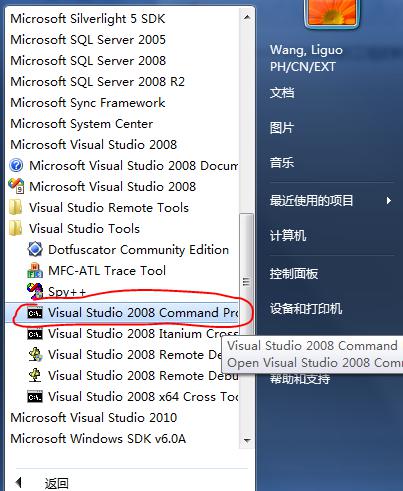The image size is (403, 491).
Task: Click Visual Studio 2008 Documentation help icon
Action: (x=16, y=165)
